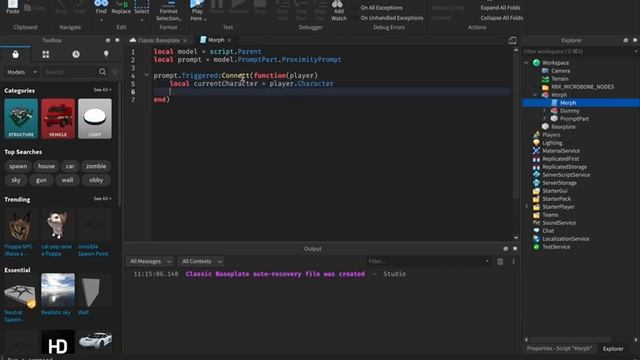Expand the Dummy node
Image resolution: width=640 pixels, height=360 pixels.
coord(544,111)
